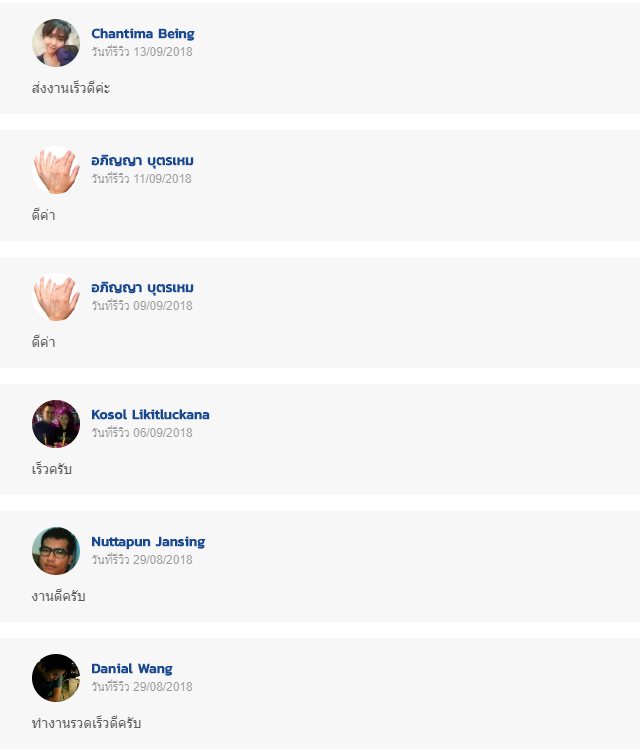Viewport: 643px width, 752px height.
Task: Open the Danial Wang name link
Action: click(x=132, y=669)
